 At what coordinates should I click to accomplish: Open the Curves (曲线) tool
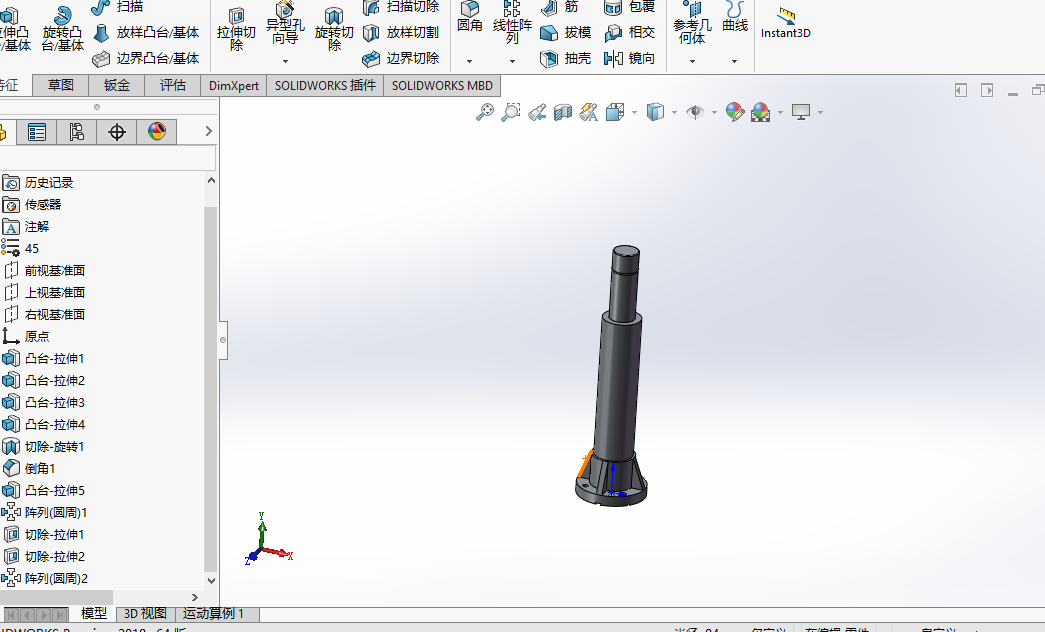(734, 17)
